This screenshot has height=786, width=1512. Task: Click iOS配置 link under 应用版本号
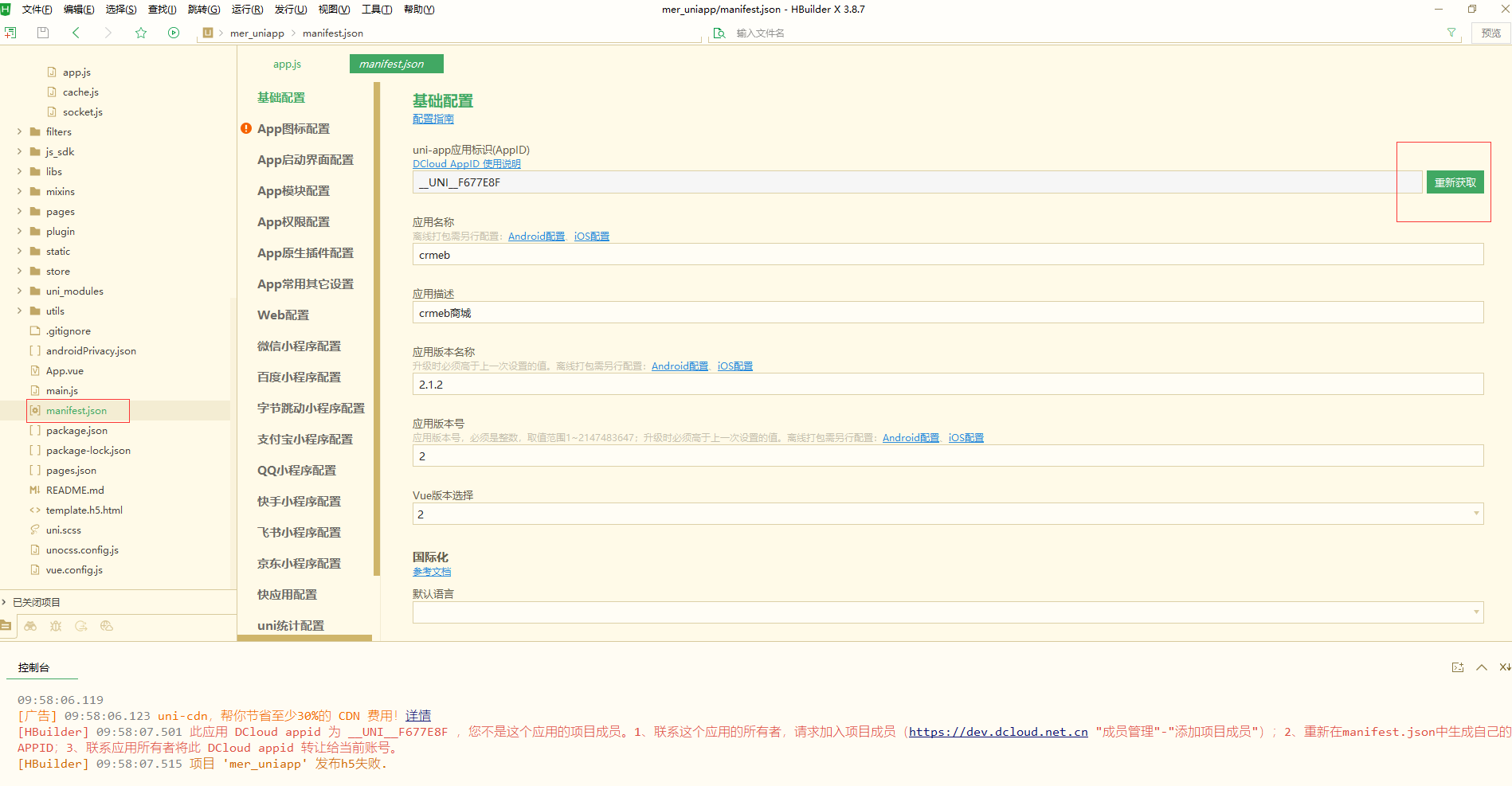point(966,437)
